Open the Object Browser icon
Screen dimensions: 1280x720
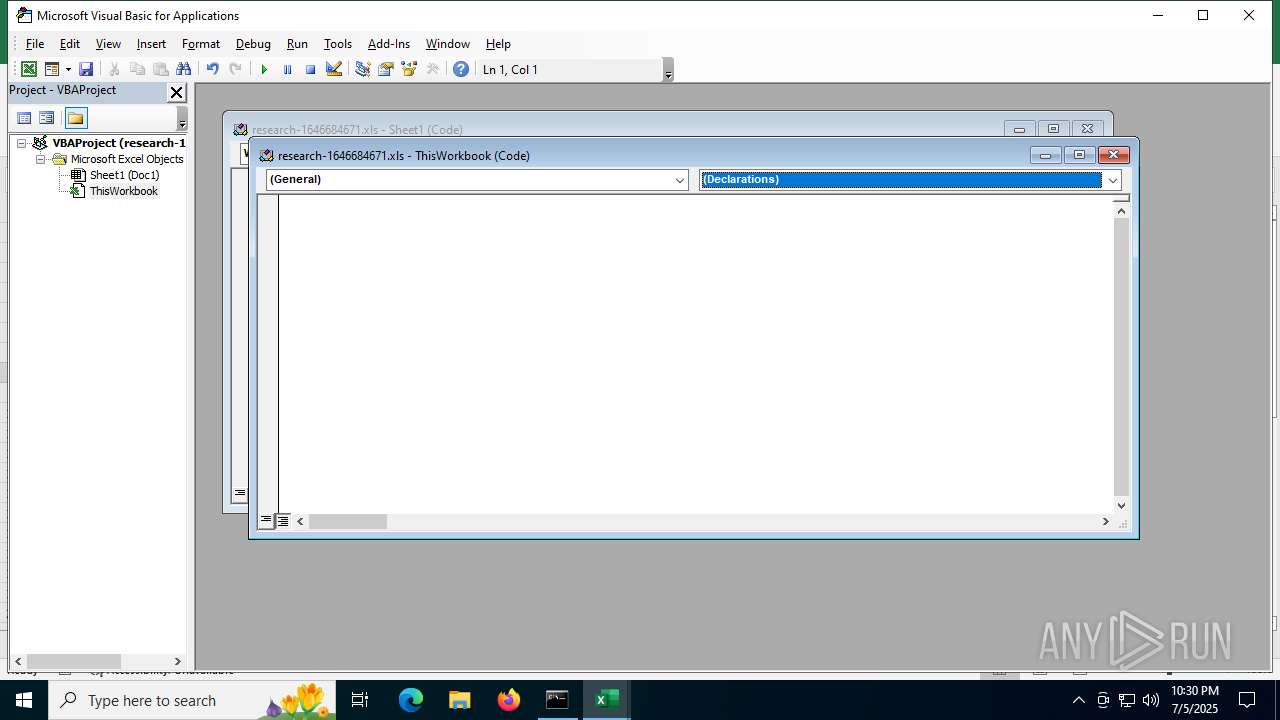pyautogui.click(x=408, y=69)
